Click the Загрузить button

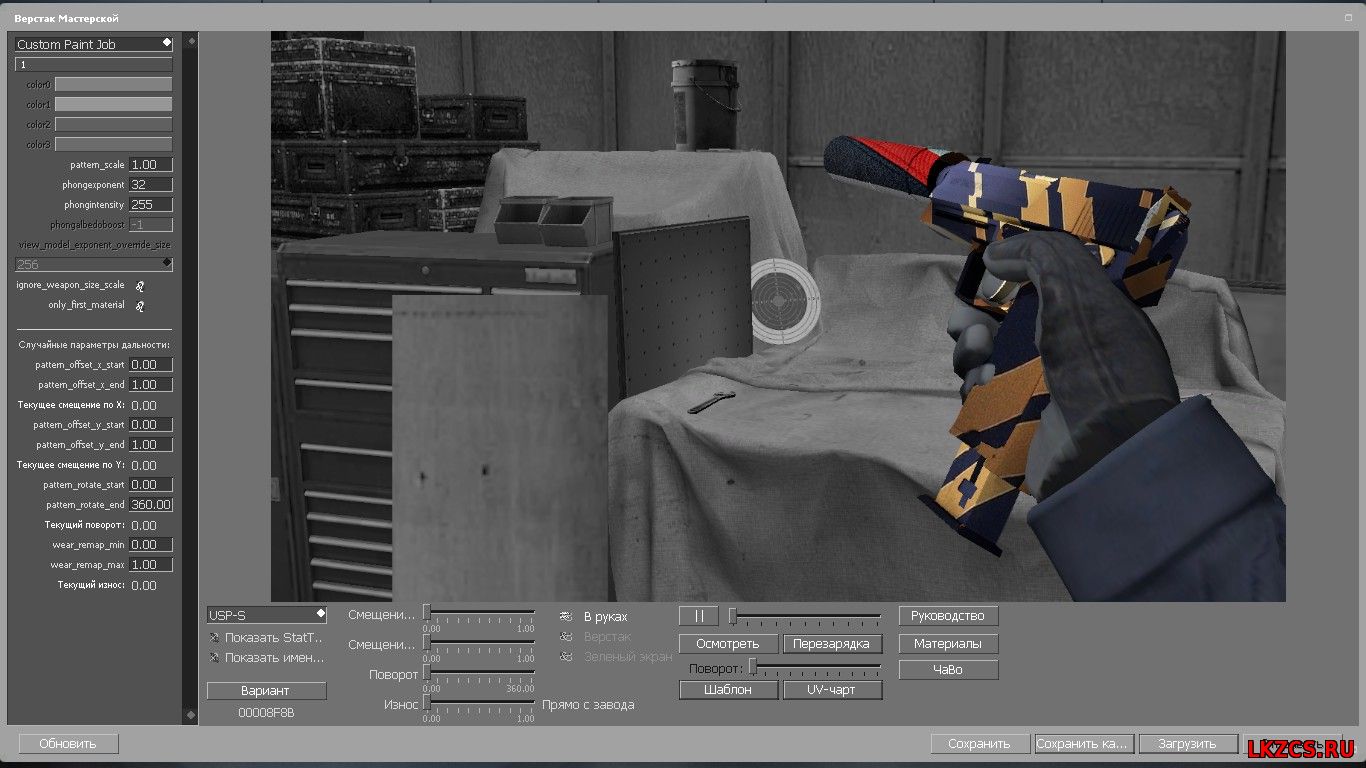1188,744
